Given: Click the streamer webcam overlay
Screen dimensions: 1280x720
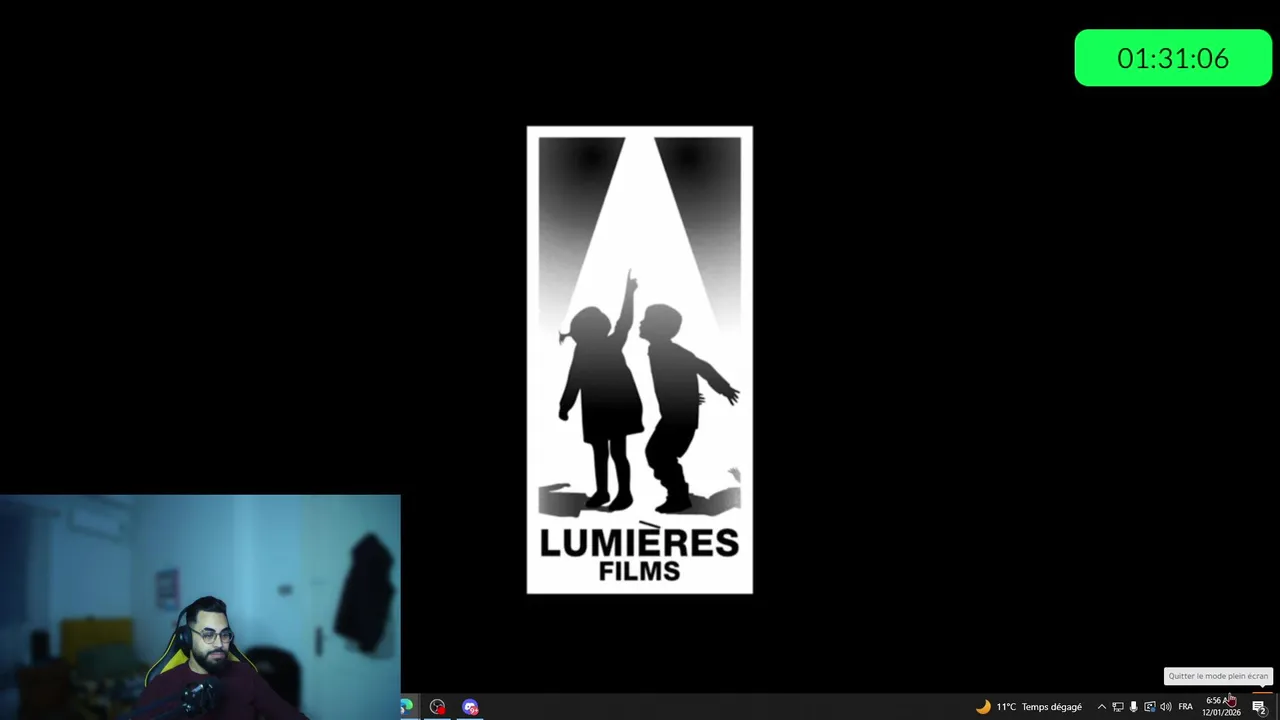Looking at the screenshot, I should (x=200, y=607).
